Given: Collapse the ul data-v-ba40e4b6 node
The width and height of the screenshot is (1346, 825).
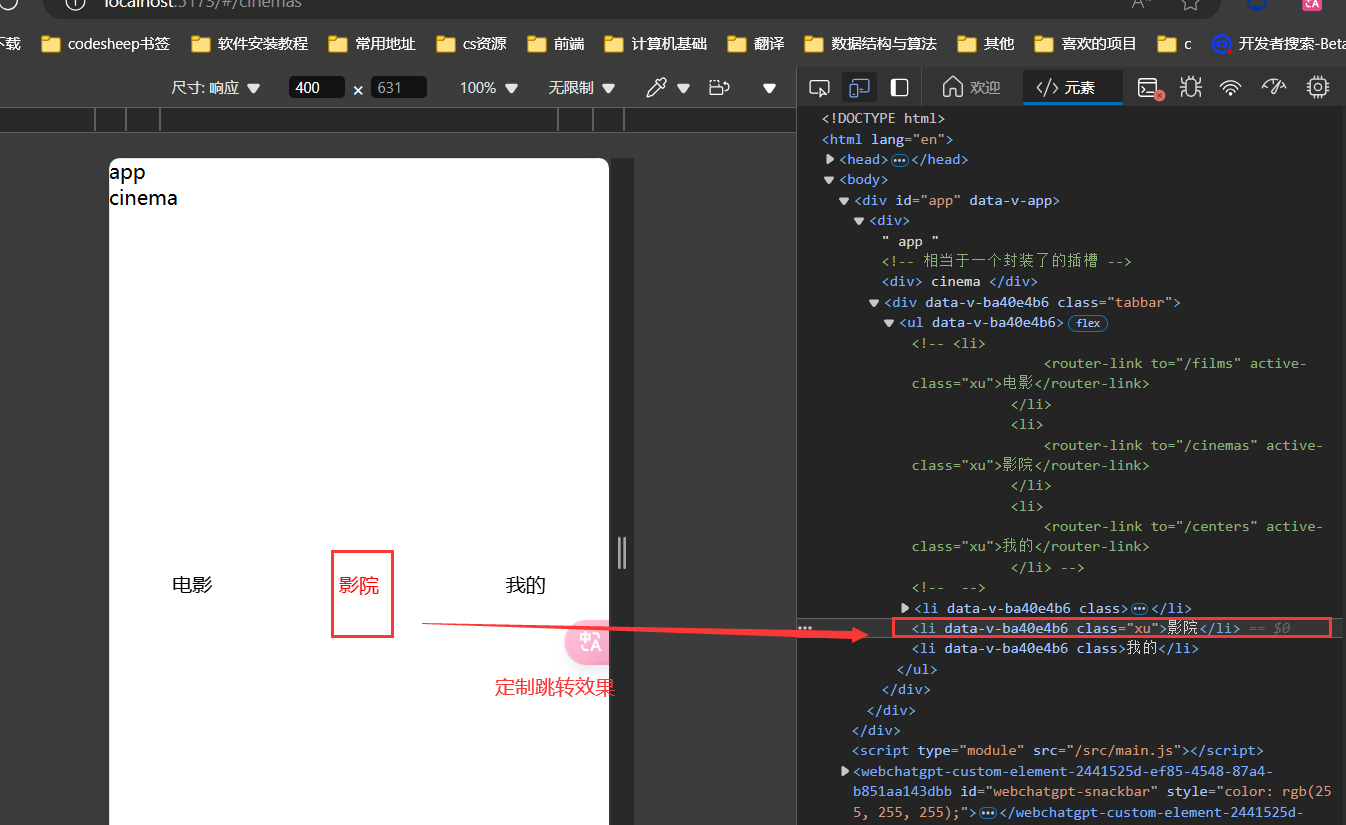Looking at the screenshot, I should click(889, 323).
